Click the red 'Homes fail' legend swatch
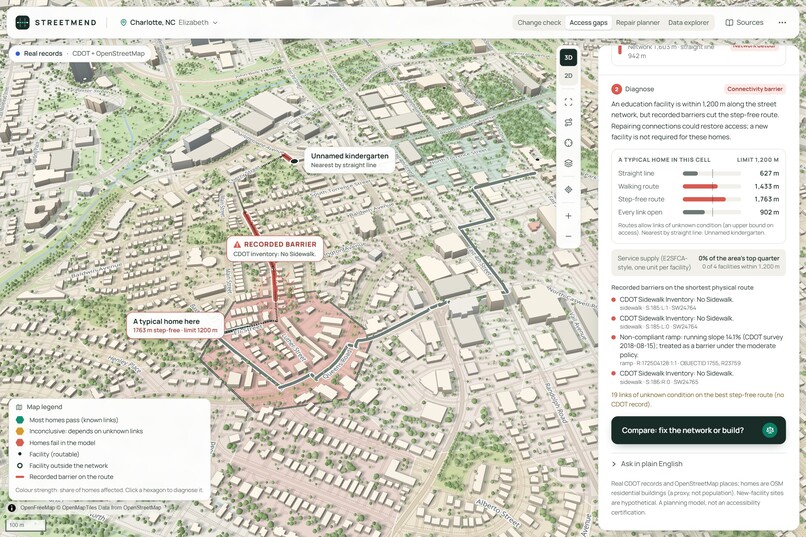This screenshot has width=806, height=537. click(x=20, y=442)
